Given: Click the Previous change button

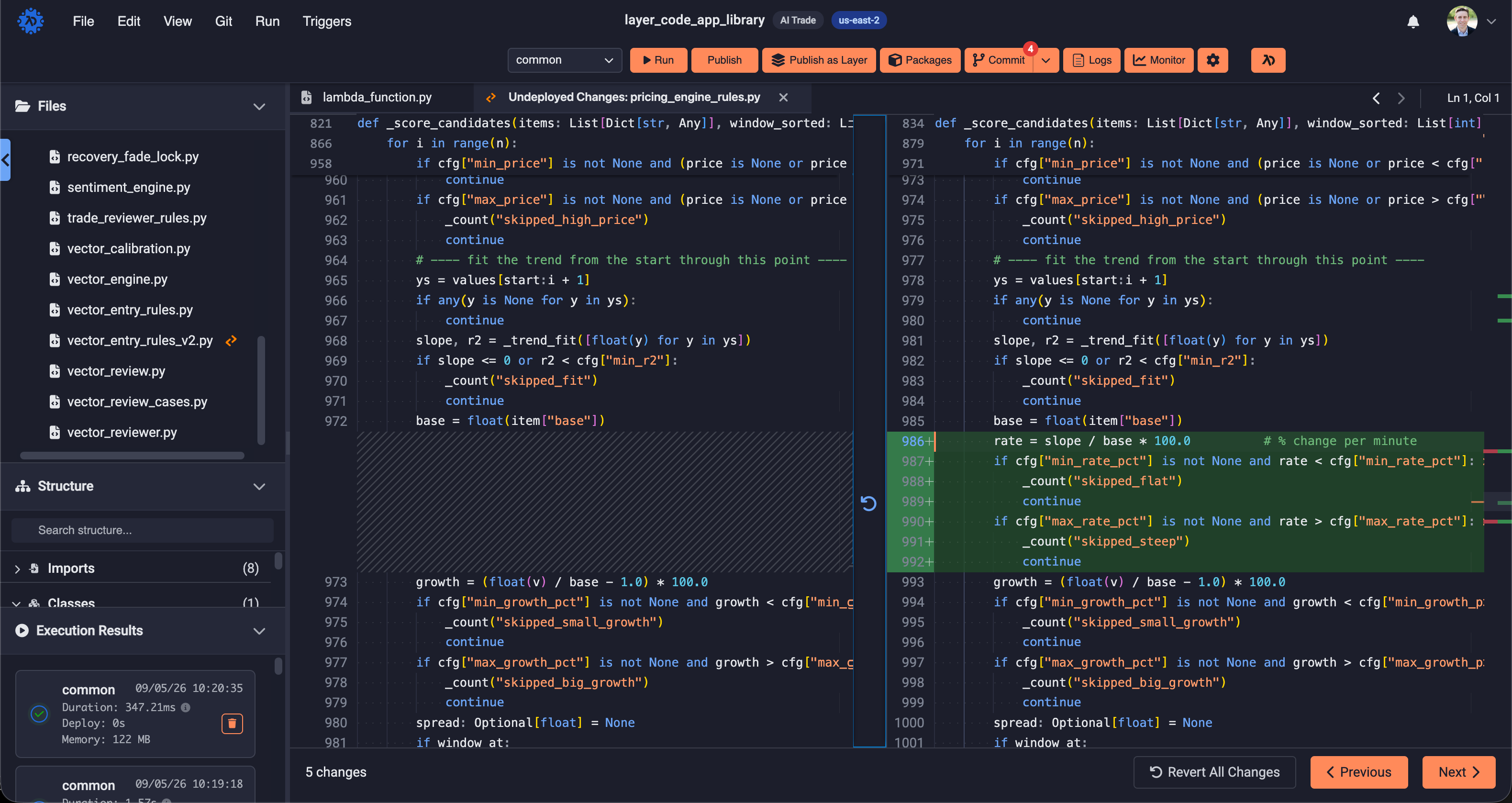Looking at the screenshot, I should tap(1358, 772).
